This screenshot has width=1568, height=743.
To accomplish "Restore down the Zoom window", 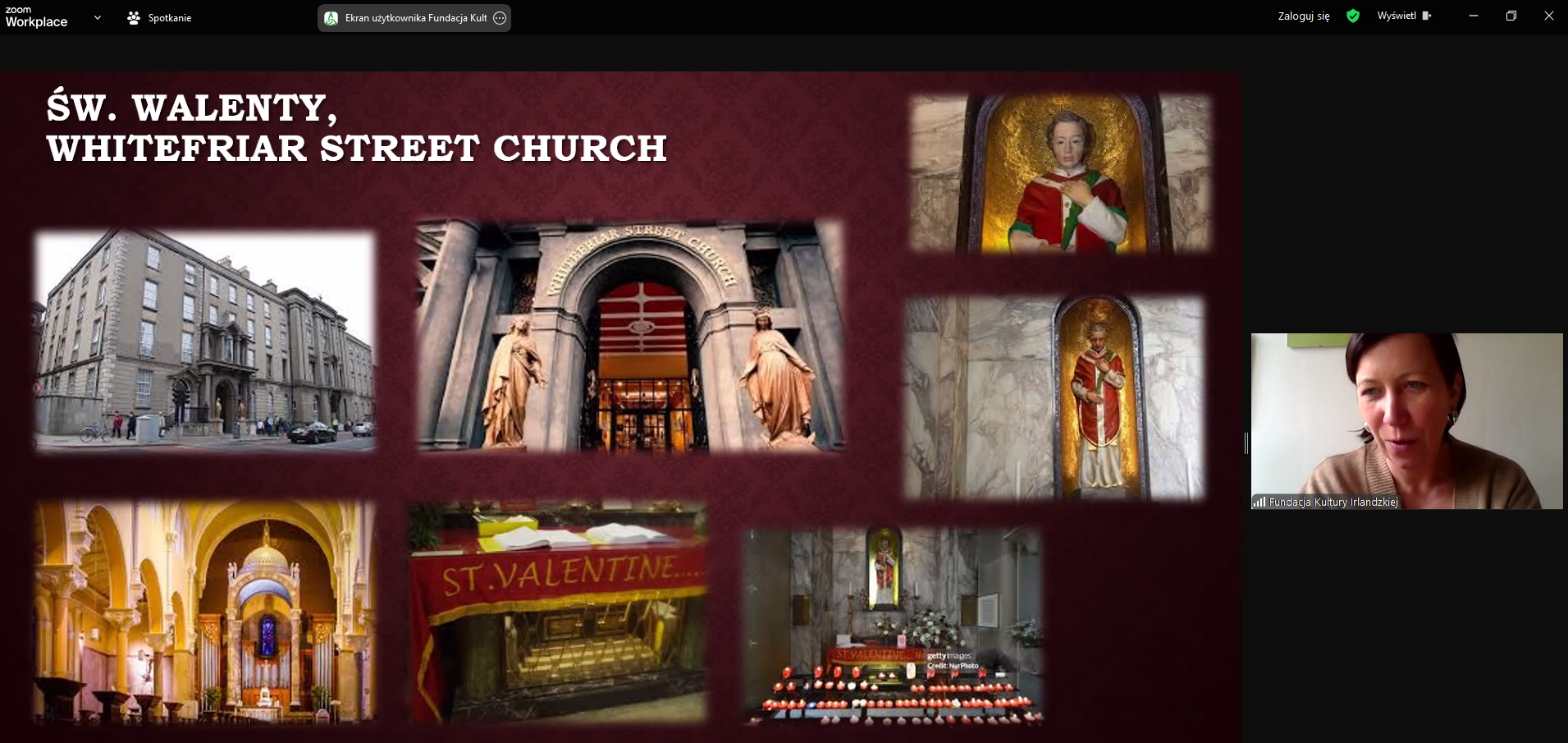I will click(1511, 16).
